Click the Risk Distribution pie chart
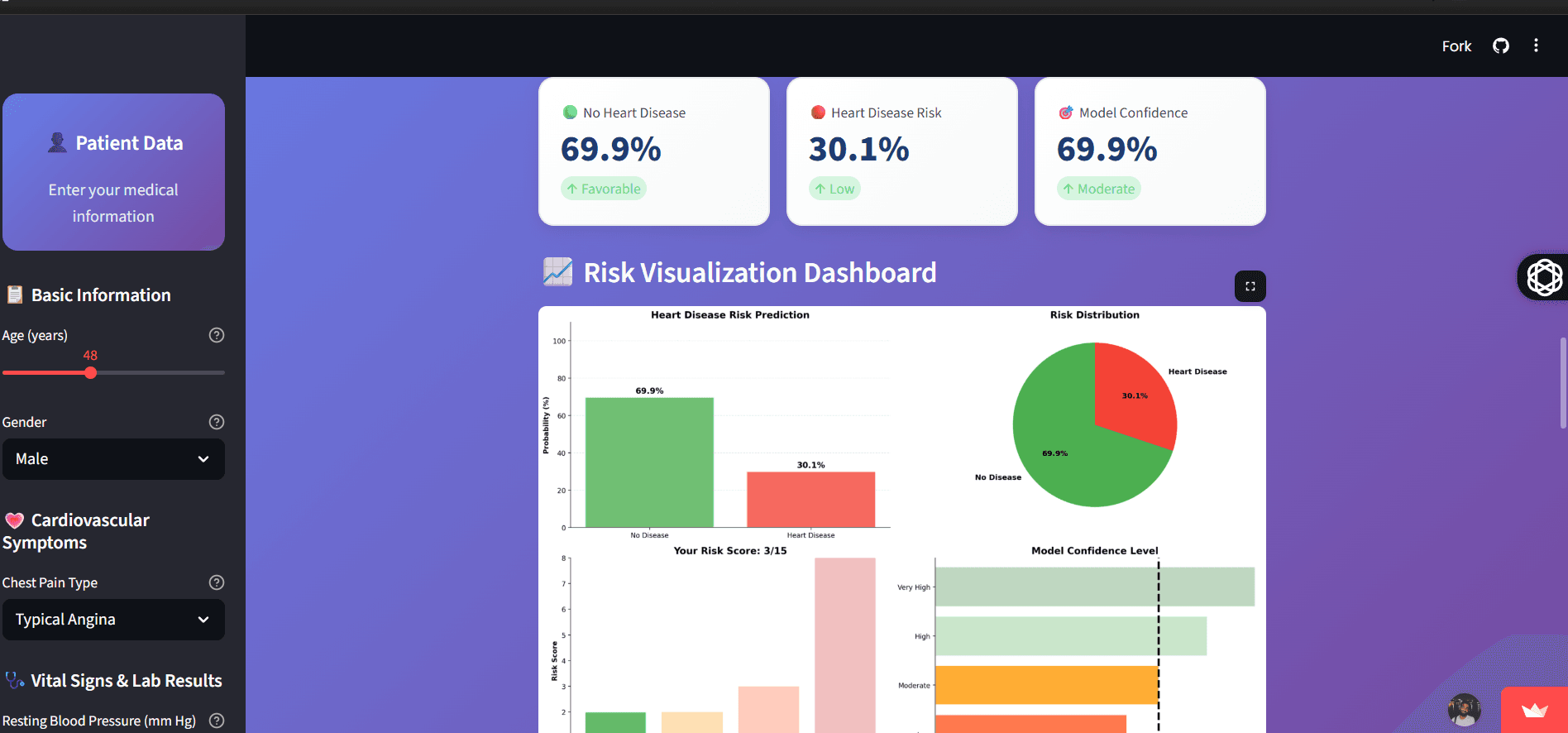This screenshot has height=733, width=1568. (1094, 424)
